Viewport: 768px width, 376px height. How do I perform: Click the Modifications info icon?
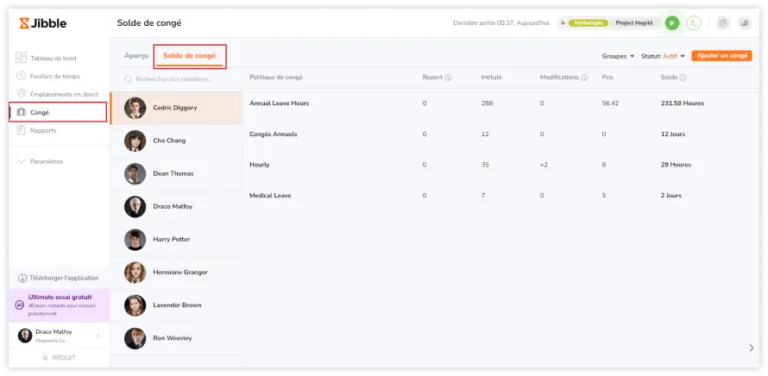(x=584, y=77)
